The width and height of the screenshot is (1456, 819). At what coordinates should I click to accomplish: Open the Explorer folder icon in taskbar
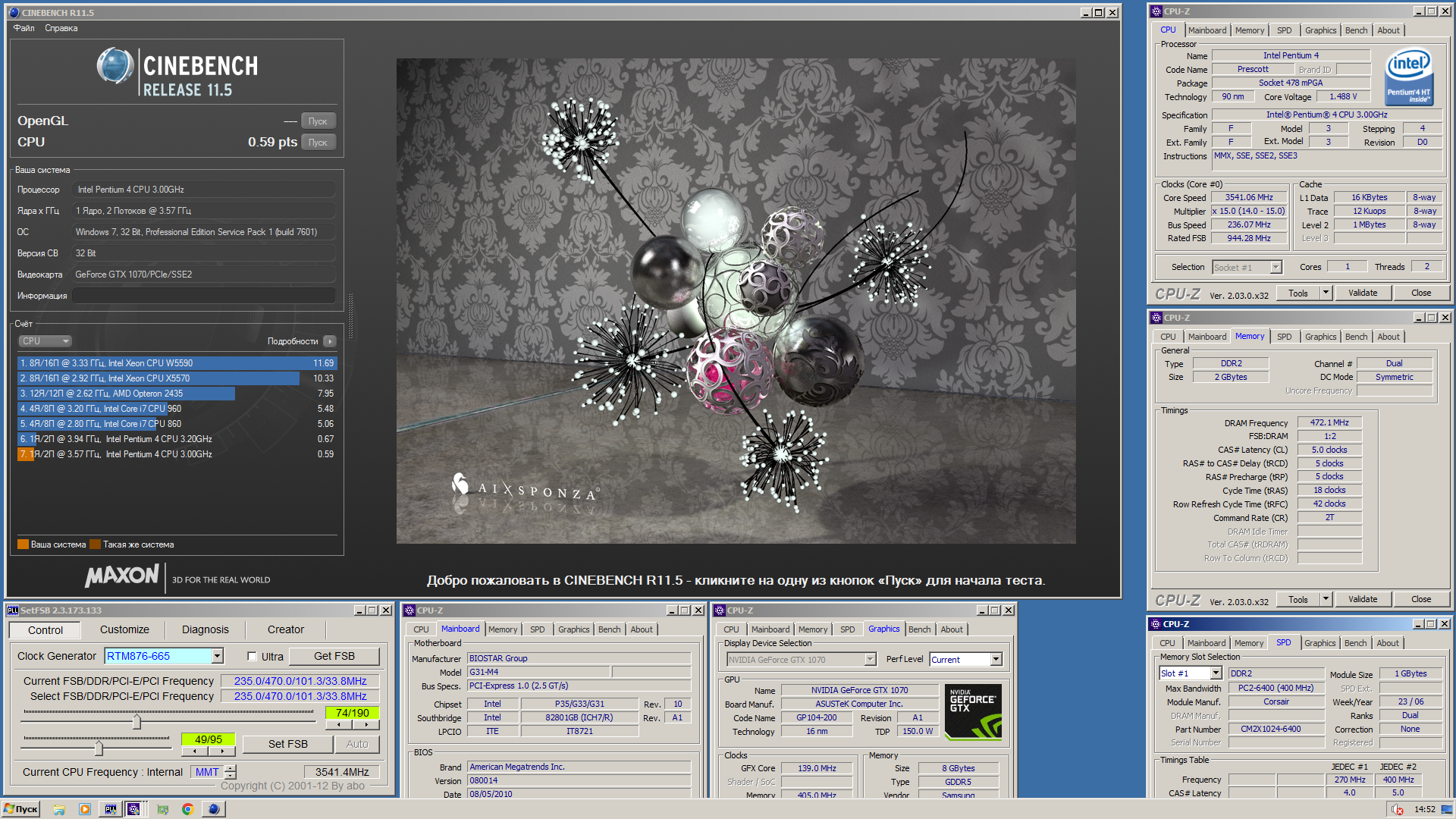click(59, 809)
